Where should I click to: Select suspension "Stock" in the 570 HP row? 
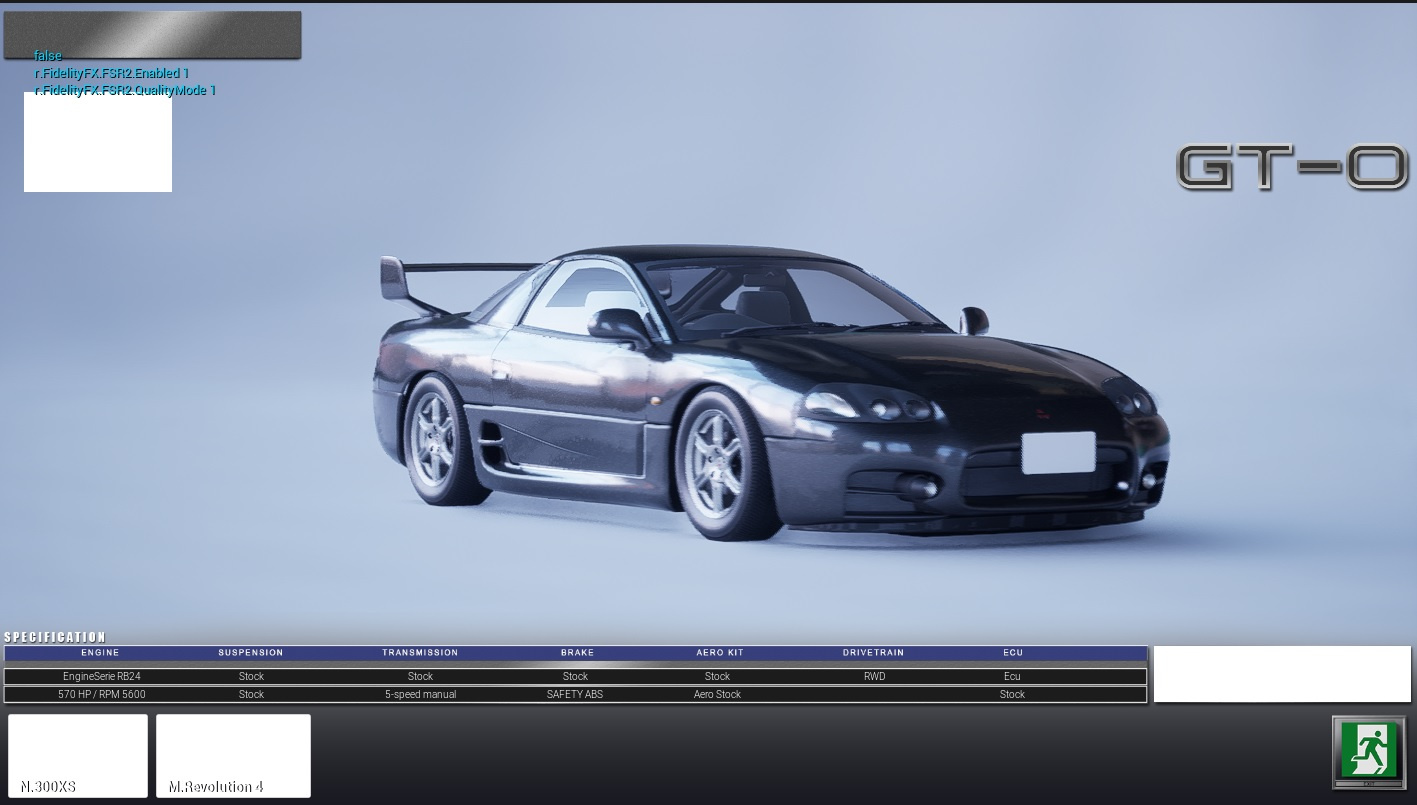pos(251,695)
